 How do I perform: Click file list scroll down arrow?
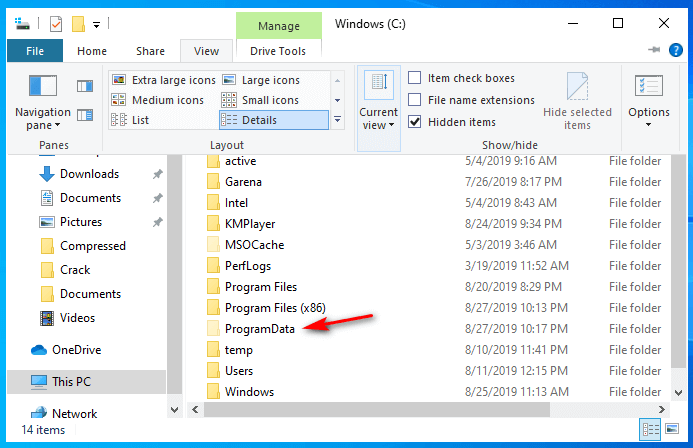click(x=678, y=392)
